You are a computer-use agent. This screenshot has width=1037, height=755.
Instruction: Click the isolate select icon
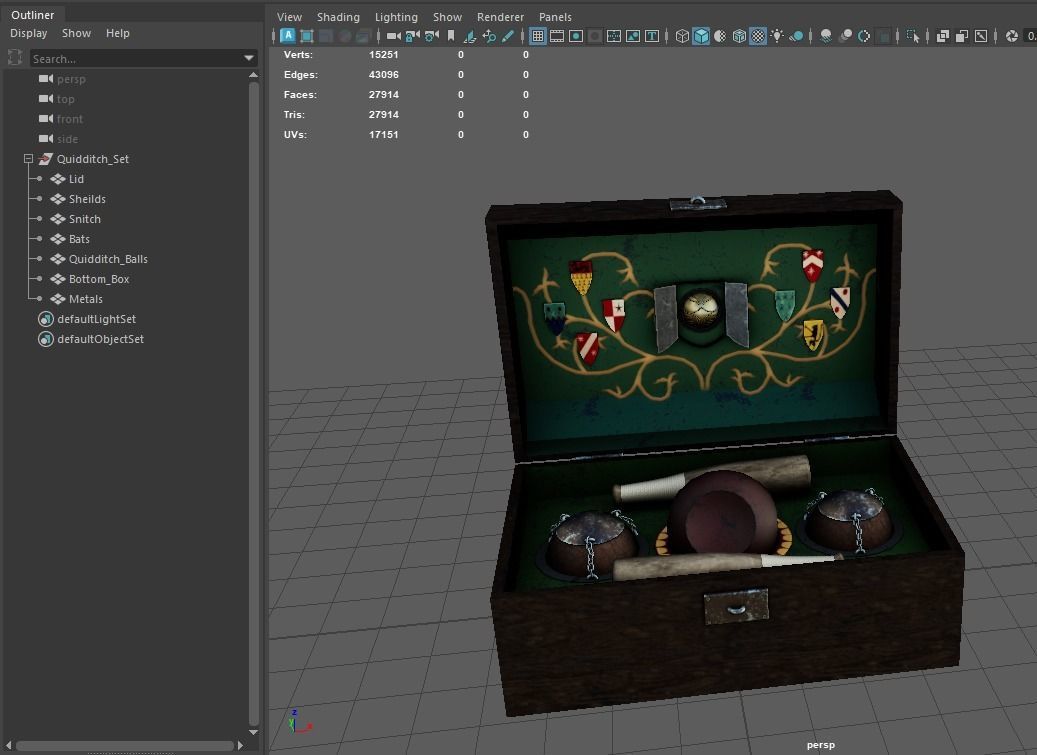click(x=913, y=36)
